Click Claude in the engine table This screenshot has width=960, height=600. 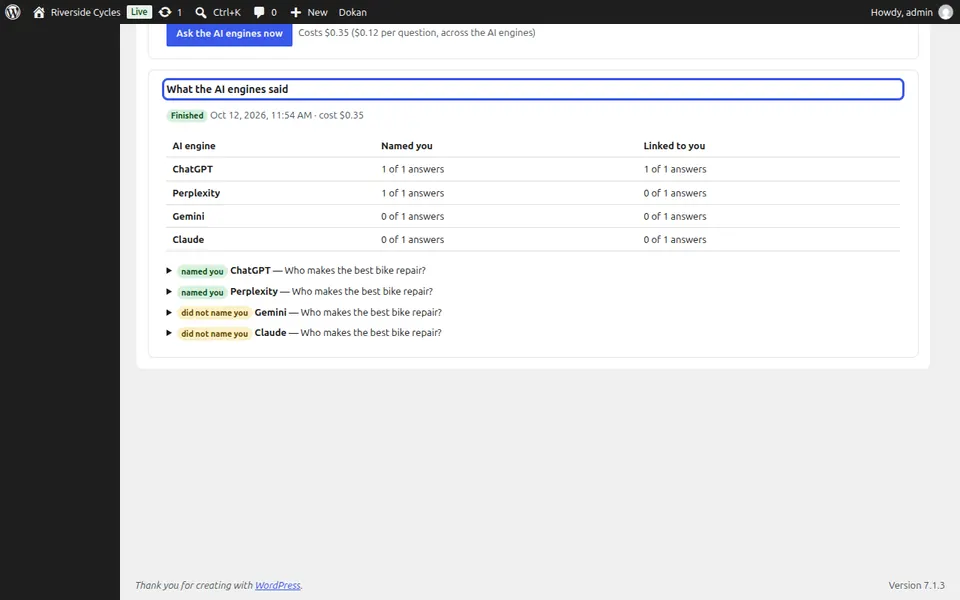(188, 239)
